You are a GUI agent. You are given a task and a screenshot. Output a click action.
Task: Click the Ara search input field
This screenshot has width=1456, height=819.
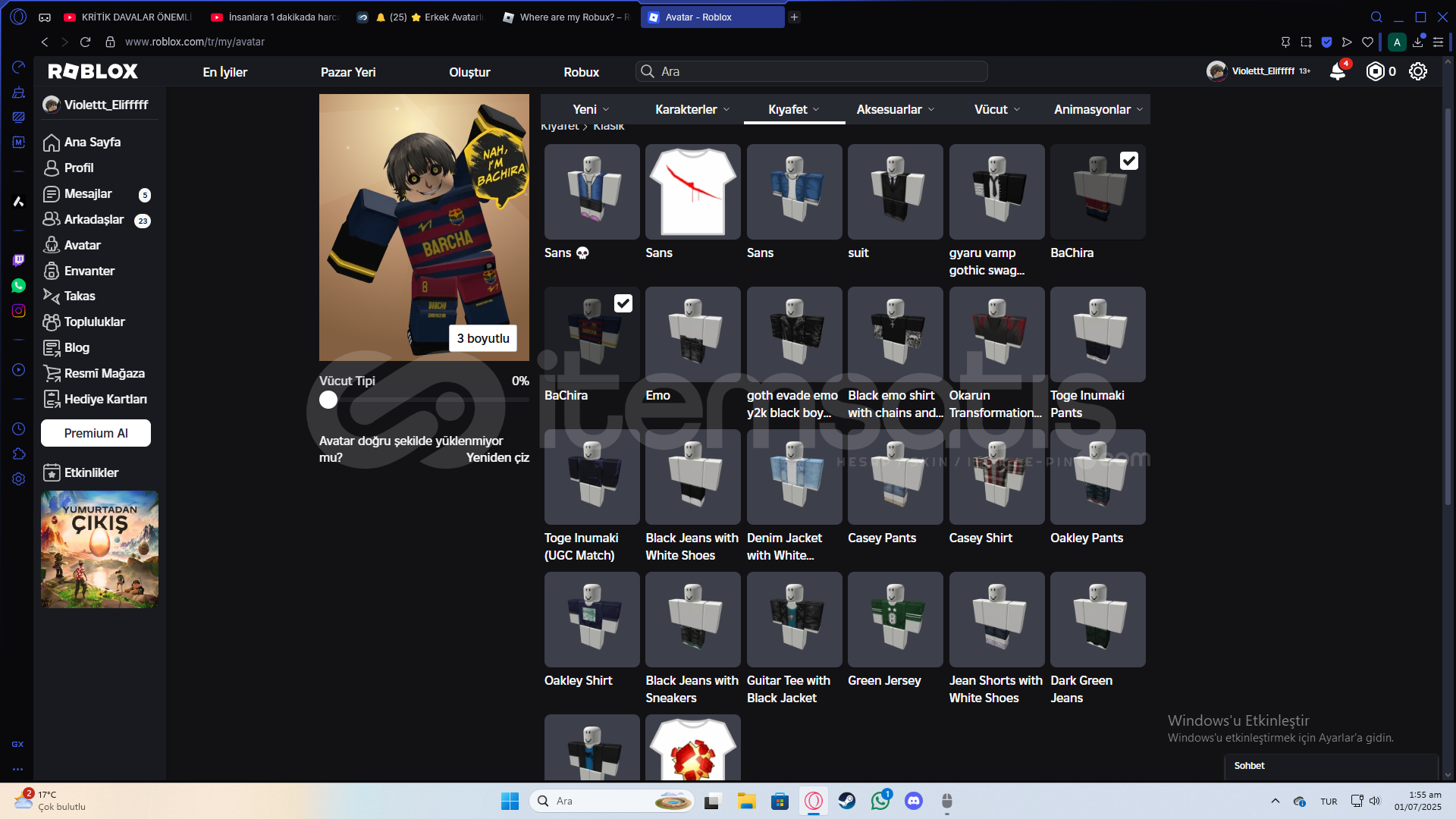[811, 71]
